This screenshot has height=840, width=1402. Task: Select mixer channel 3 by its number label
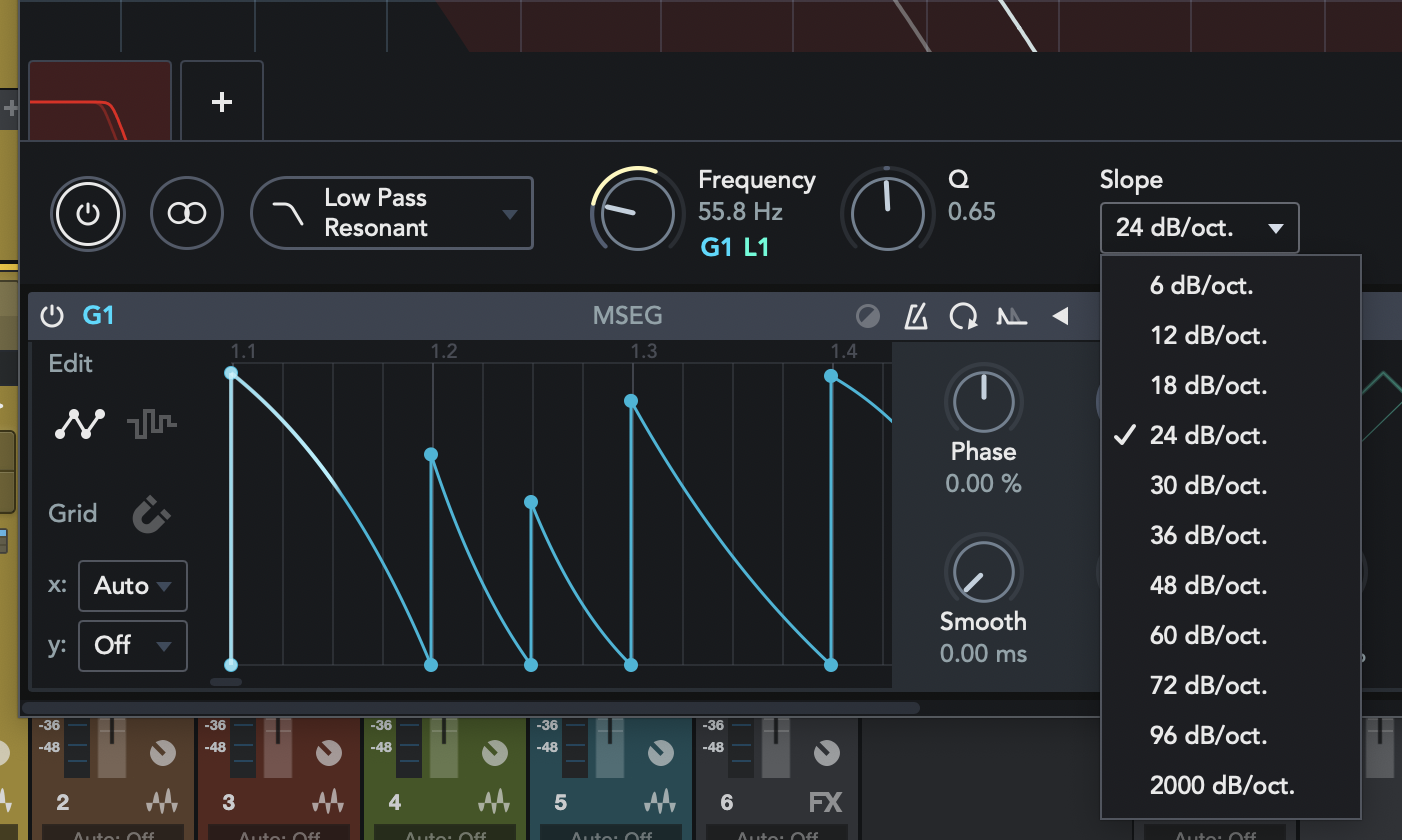(x=229, y=802)
